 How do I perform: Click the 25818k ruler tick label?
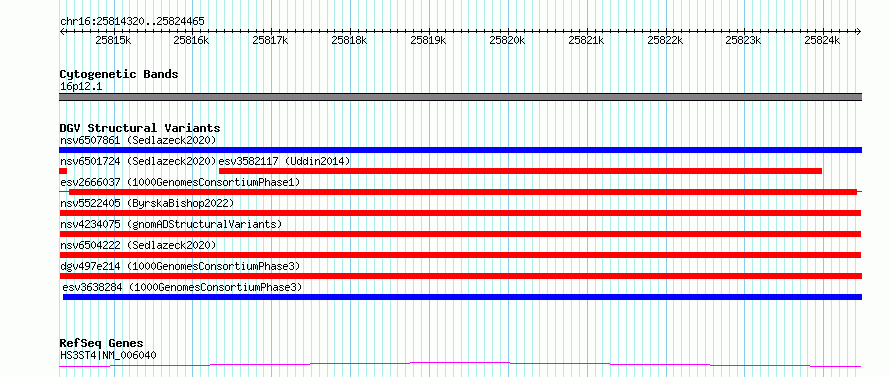click(x=350, y=40)
